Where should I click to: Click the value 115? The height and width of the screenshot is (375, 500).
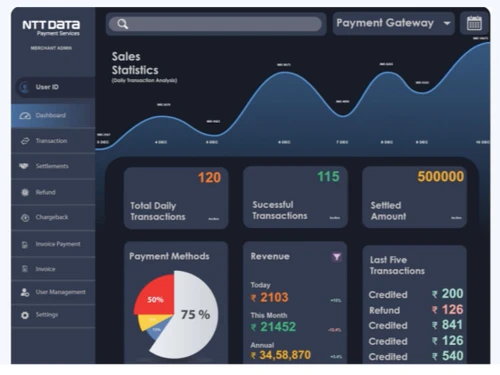pyautogui.click(x=328, y=177)
